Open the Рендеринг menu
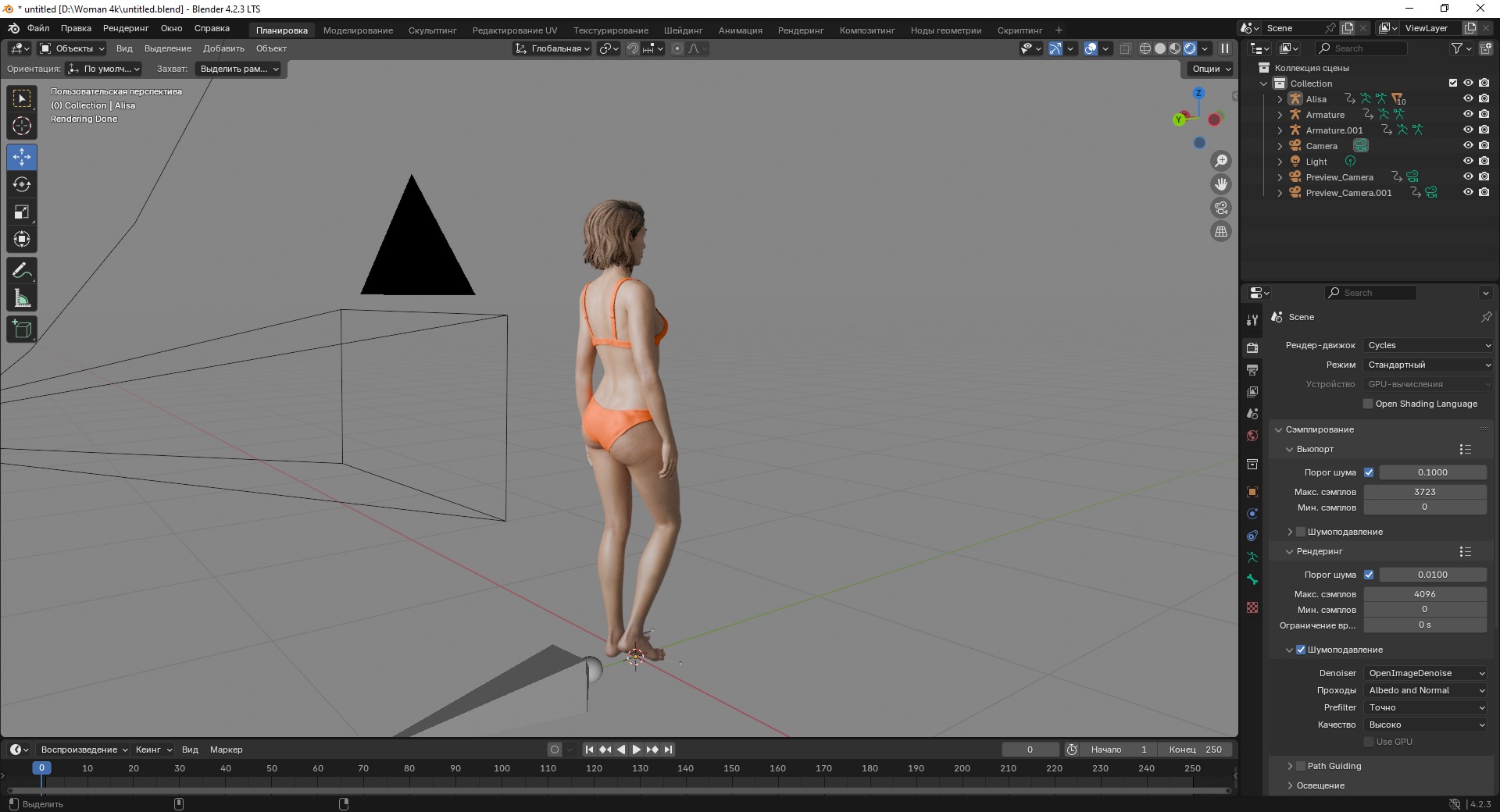1500x812 pixels. click(126, 28)
